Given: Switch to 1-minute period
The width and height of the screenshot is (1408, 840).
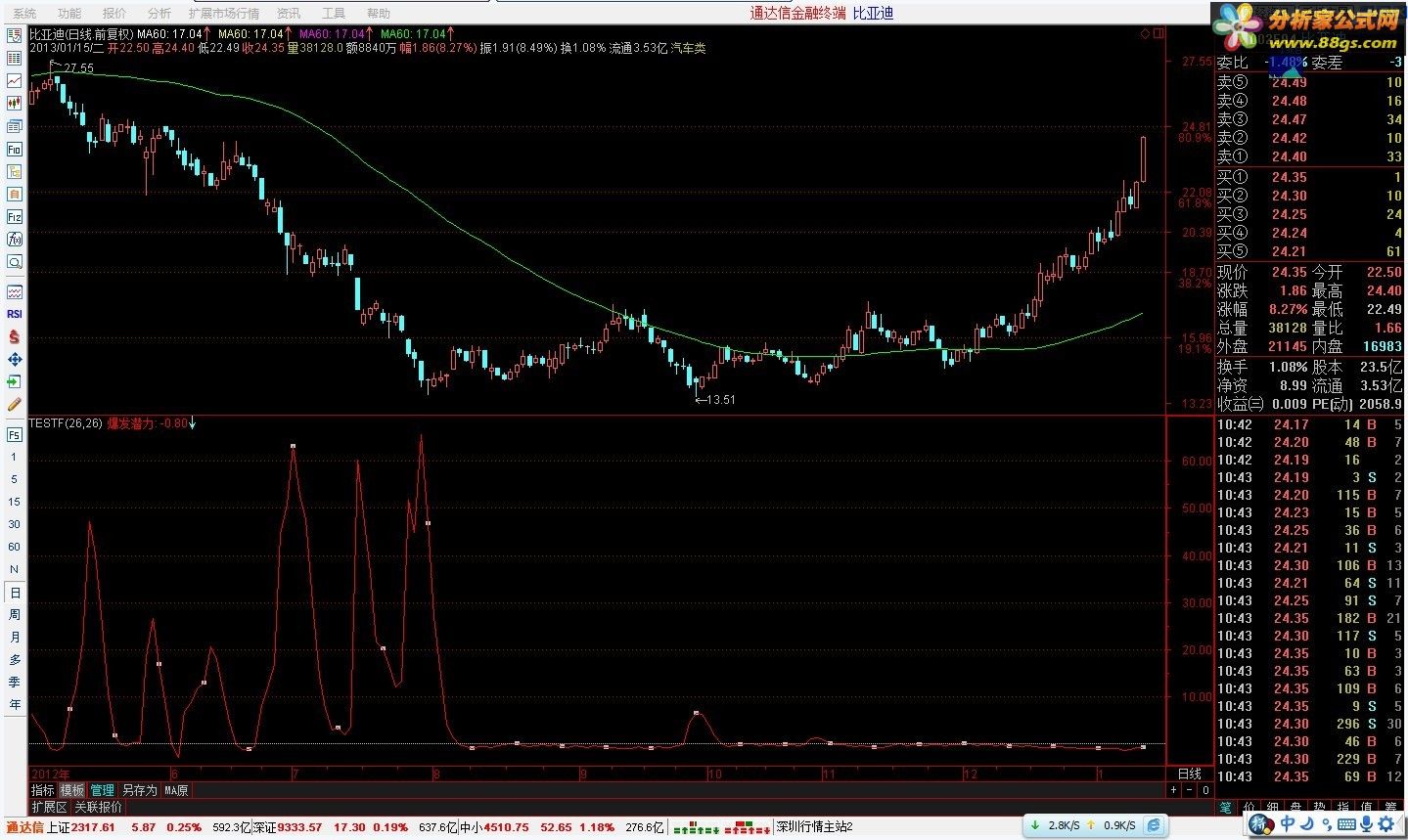Looking at the screenshot, I should 14,457.
